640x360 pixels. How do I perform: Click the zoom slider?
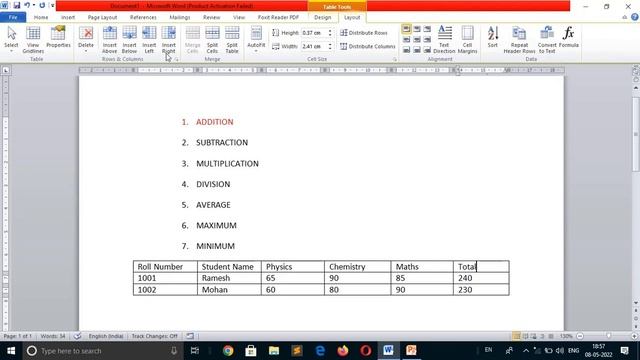tap(609, 336)
